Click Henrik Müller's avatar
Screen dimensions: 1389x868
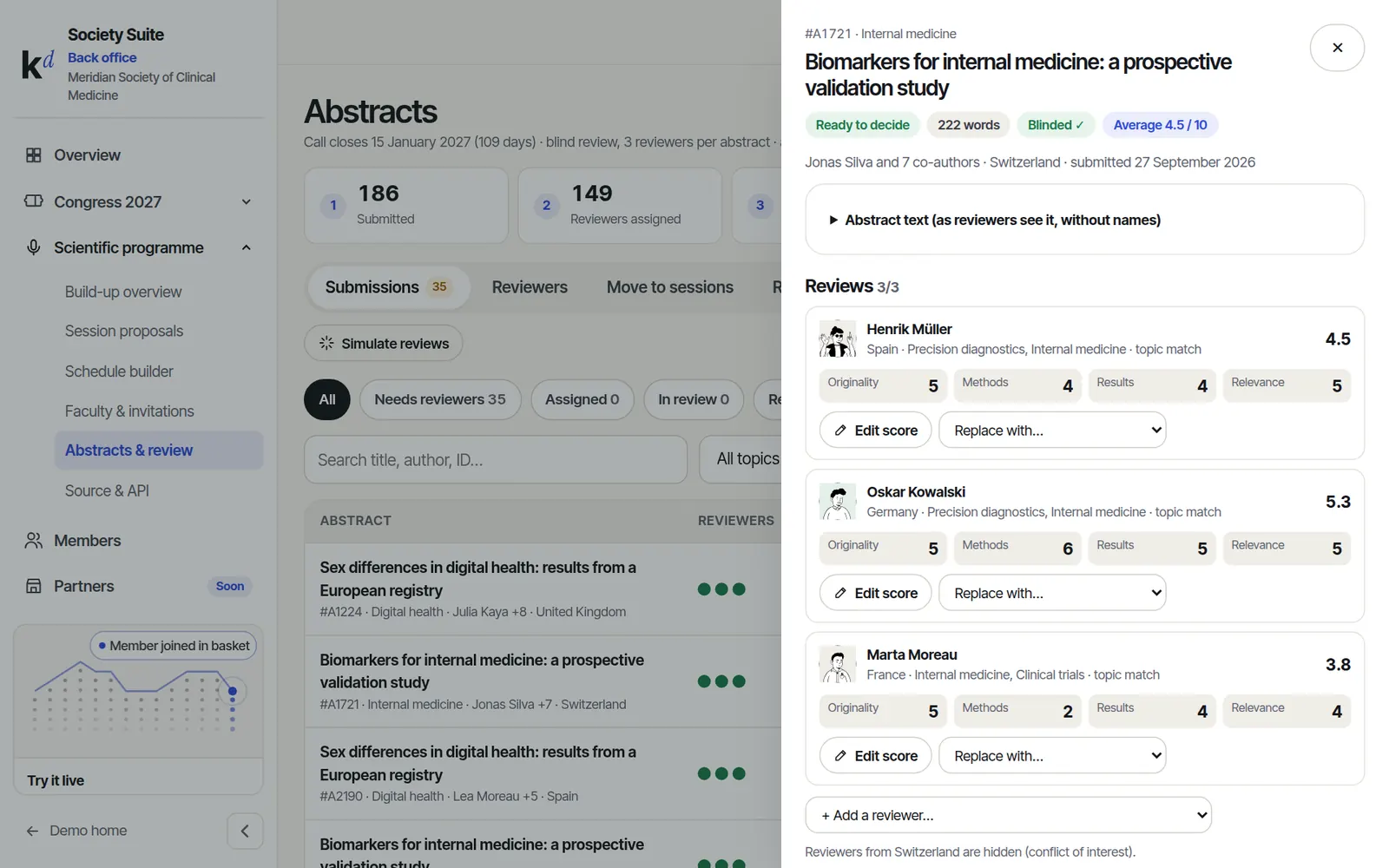point(838,339)
